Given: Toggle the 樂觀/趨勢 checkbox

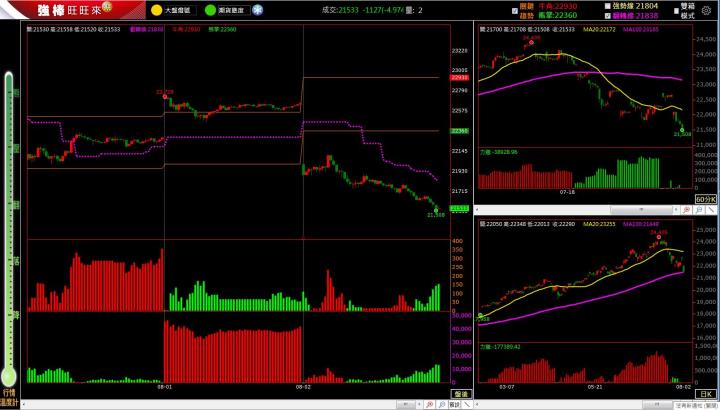Looking at the screenshot, I should 514,11.
